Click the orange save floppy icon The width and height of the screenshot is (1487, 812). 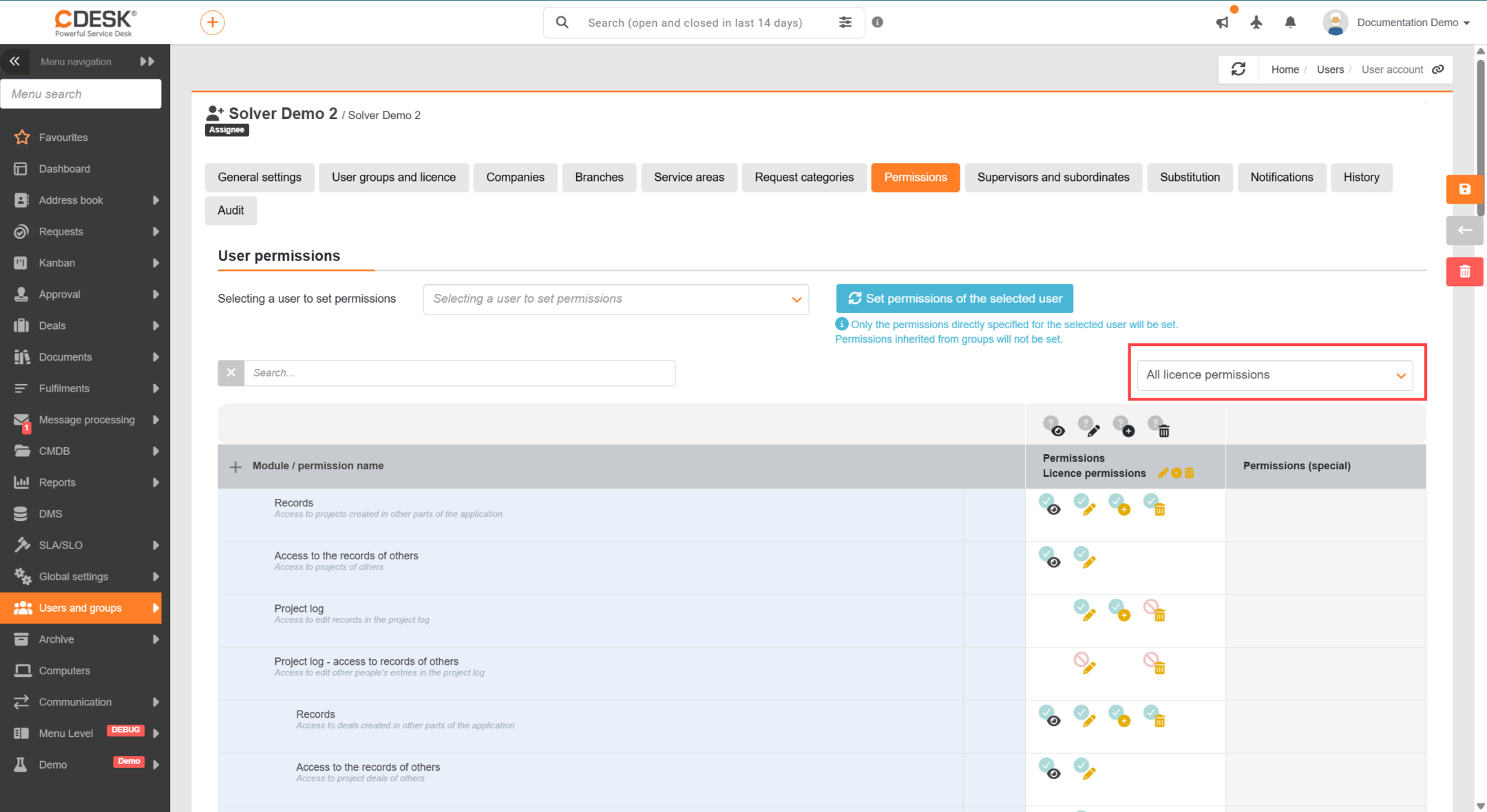click(1464, 189)
